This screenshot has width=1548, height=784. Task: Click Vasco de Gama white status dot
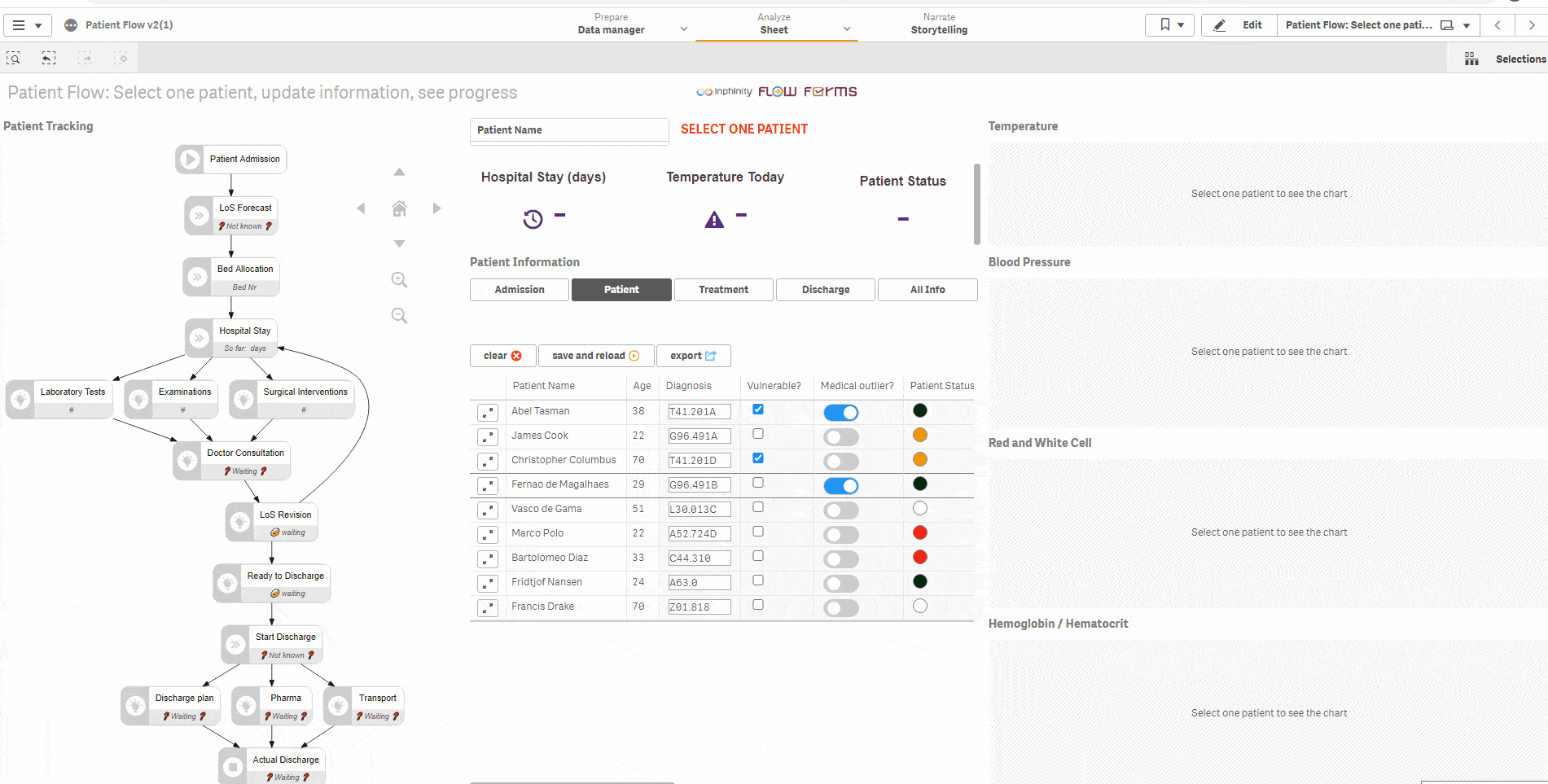point(920,508)
